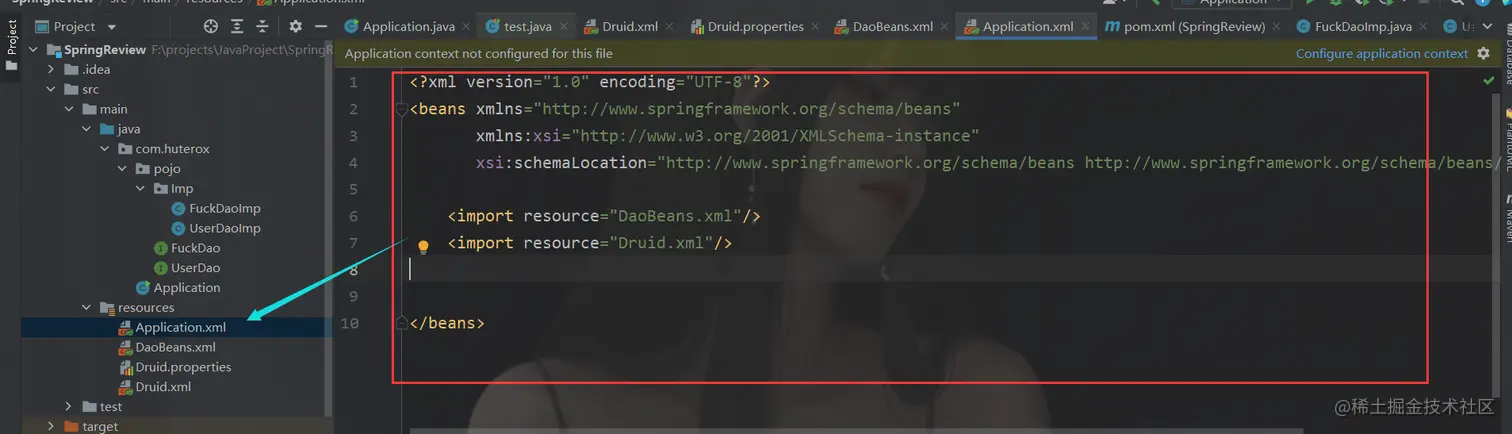This screenshot has height=434, width=1512.
Task: Click the Expand All icon in Project panel
Action: pos(237,27)
